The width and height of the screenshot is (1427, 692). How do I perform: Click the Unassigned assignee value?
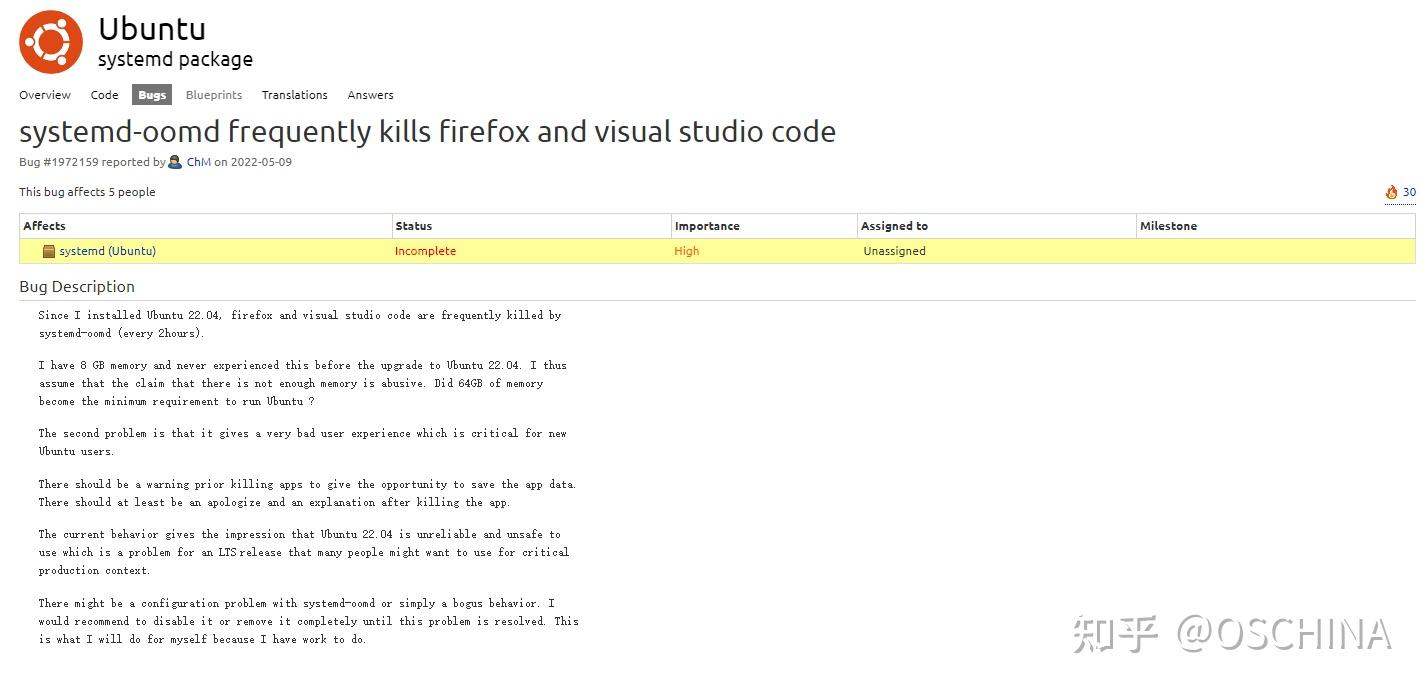pyautogui.click(x=894, y=251)
